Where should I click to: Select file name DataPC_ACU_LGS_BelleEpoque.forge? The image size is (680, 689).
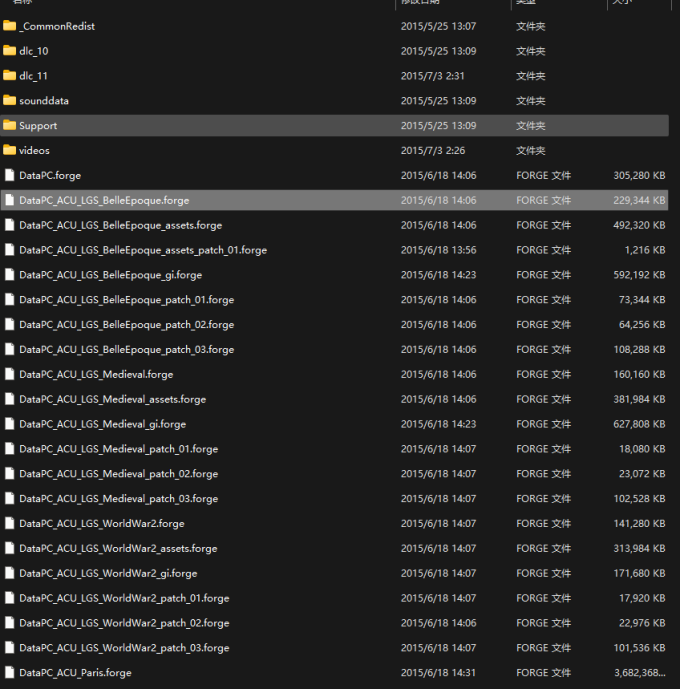[104, 200]
